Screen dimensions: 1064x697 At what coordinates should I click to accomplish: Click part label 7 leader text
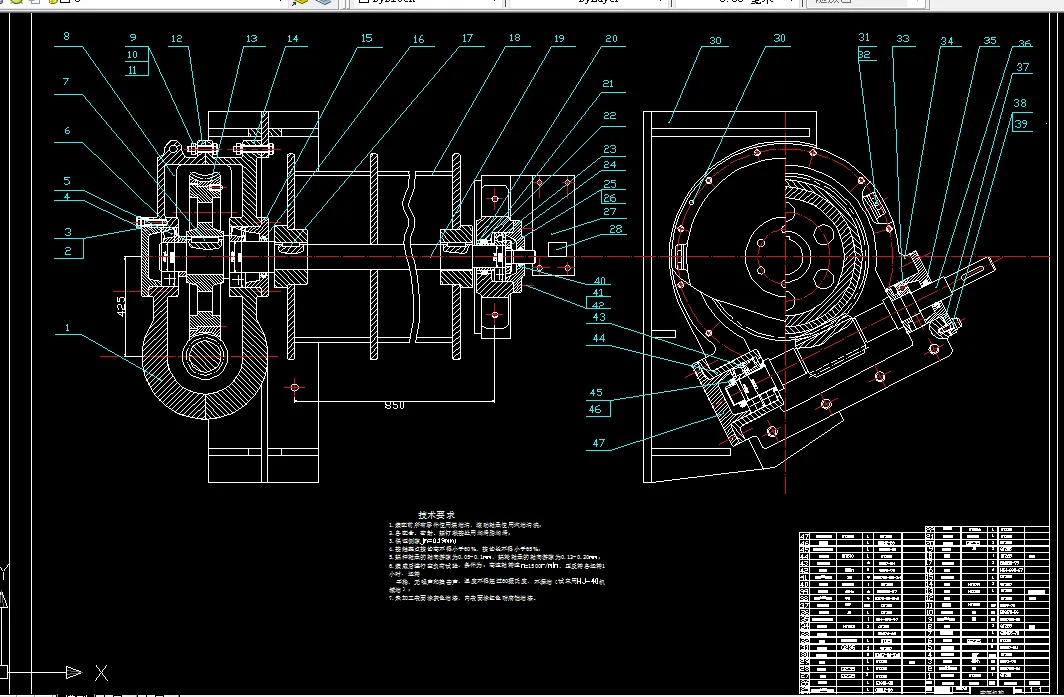[x=66, y=81]
